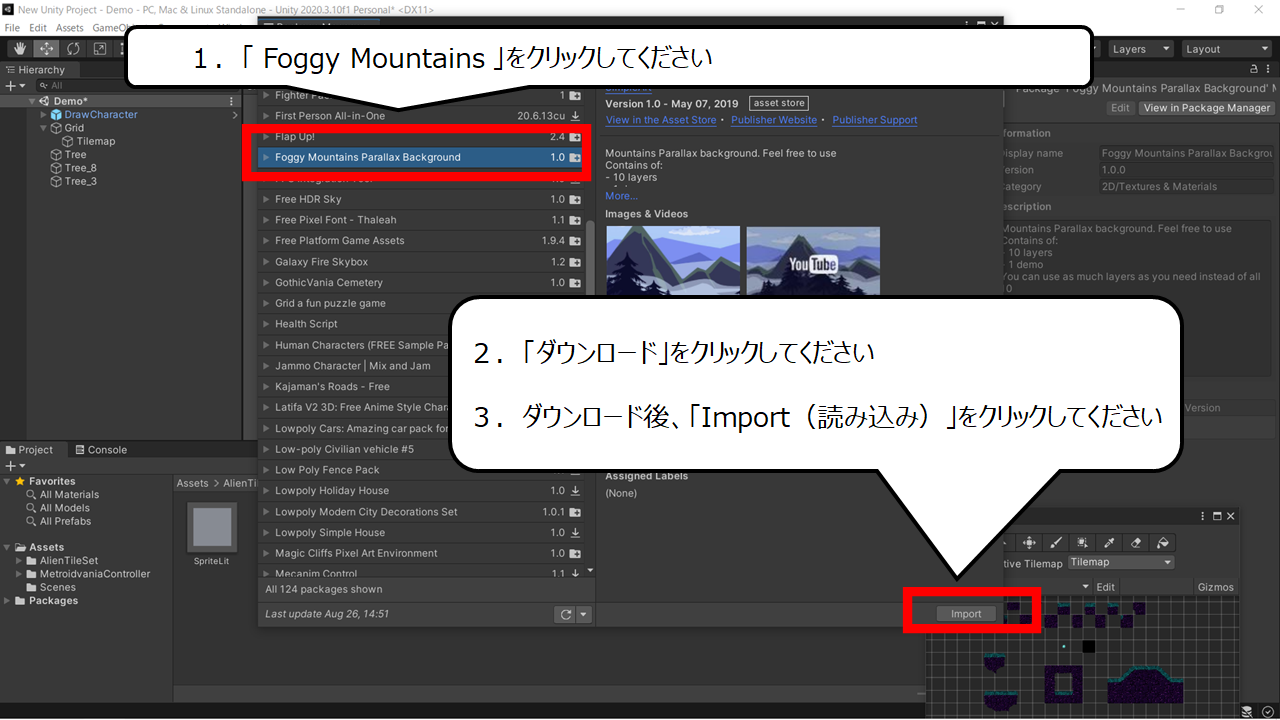Image resolution: width=1280 pixels, height=720 pixels.
Task: Collapse the Demo scene in Hierarchy
Action: (x=33, y=101)
